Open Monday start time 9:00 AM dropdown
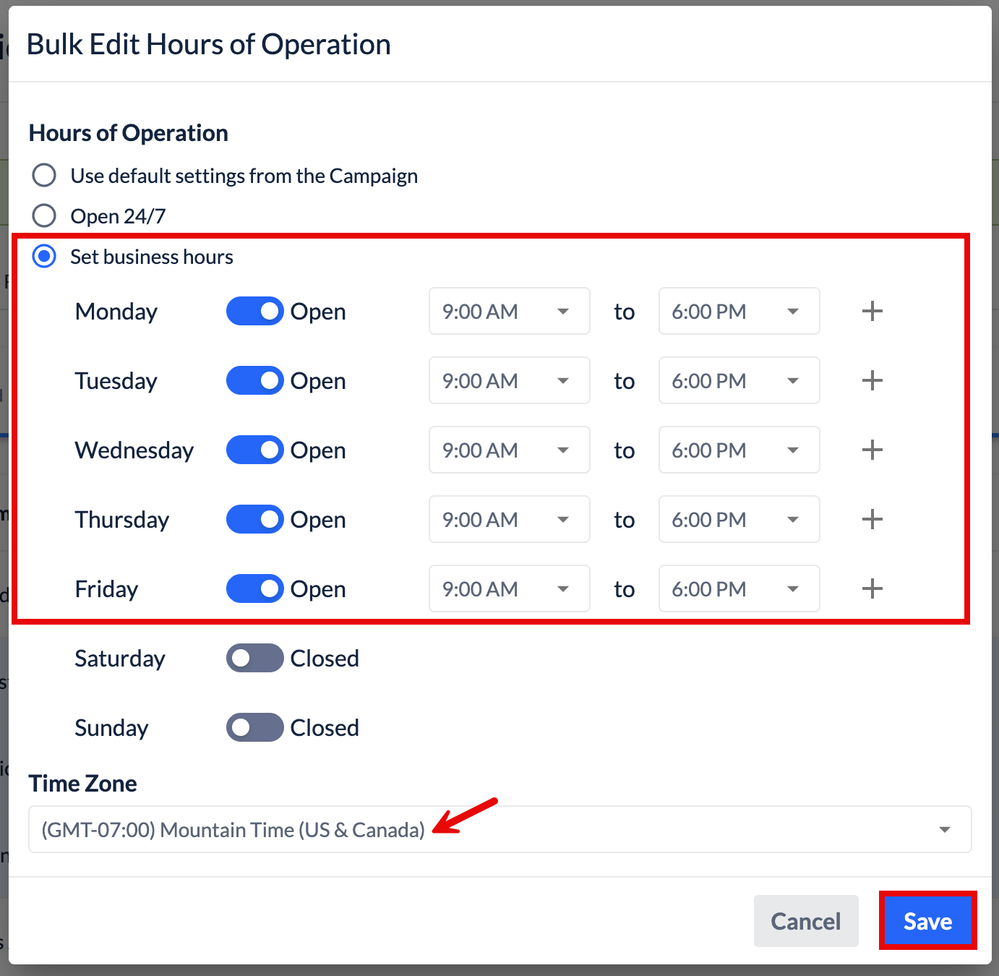 coord(508,311)
